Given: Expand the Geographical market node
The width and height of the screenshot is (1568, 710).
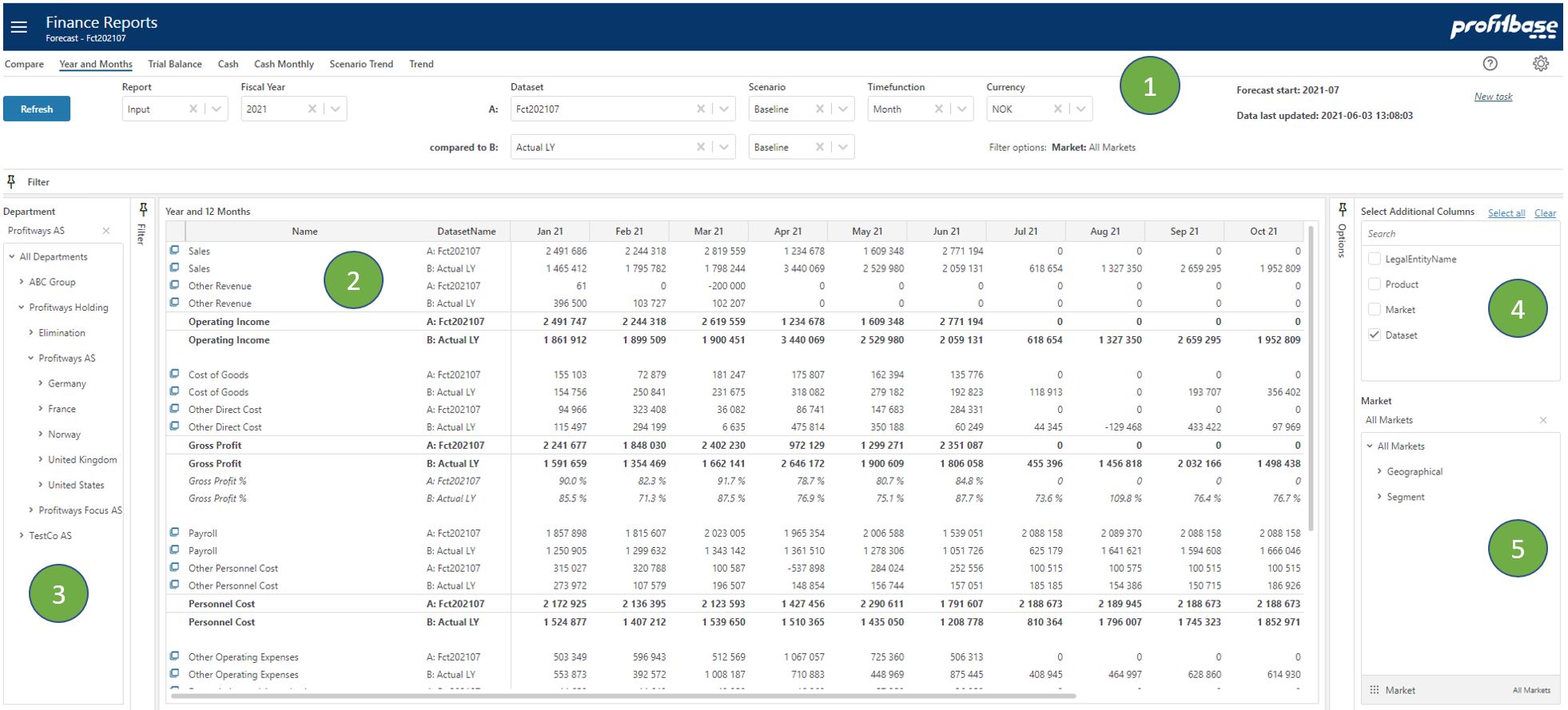Looking at the screenshot, I should point(1379,471).
